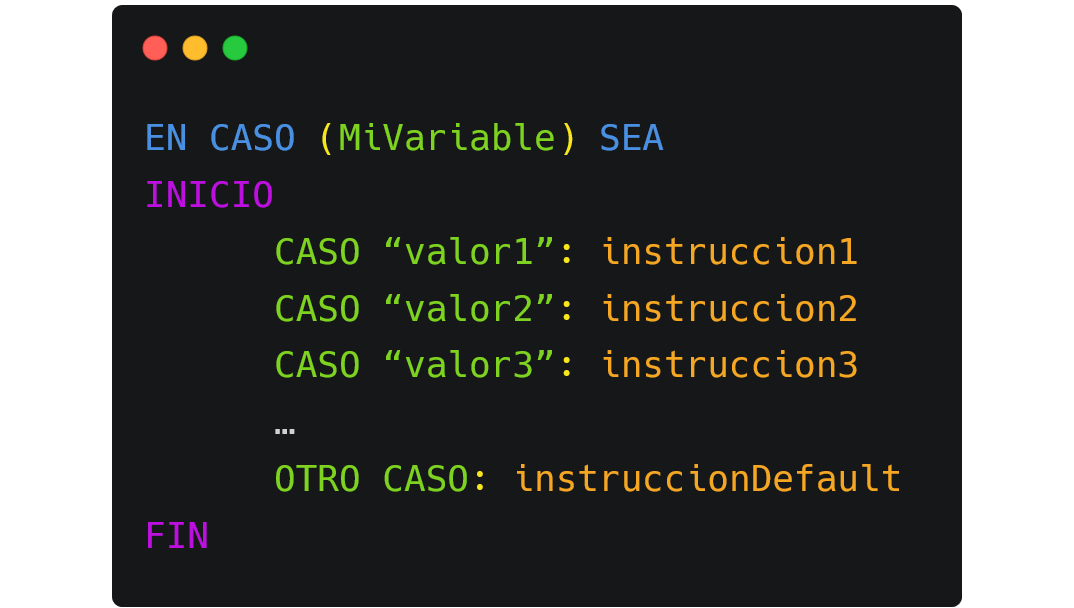Click the orange instruccion1 text
The width and height of the screenshot is (1074, 608).
pyautogui.click(x=729, y=252)
